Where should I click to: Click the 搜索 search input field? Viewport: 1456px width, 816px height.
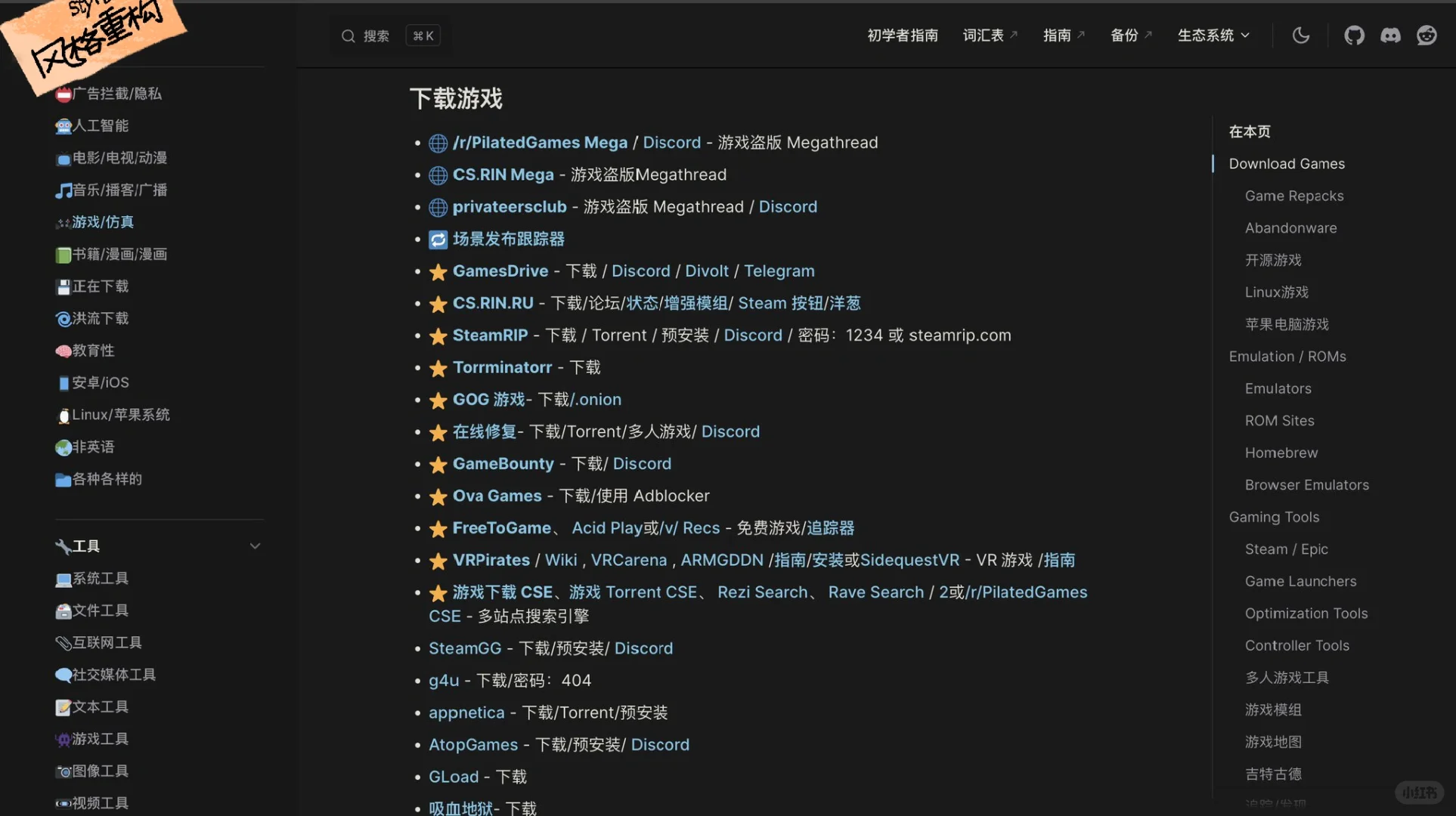(389, 35)
